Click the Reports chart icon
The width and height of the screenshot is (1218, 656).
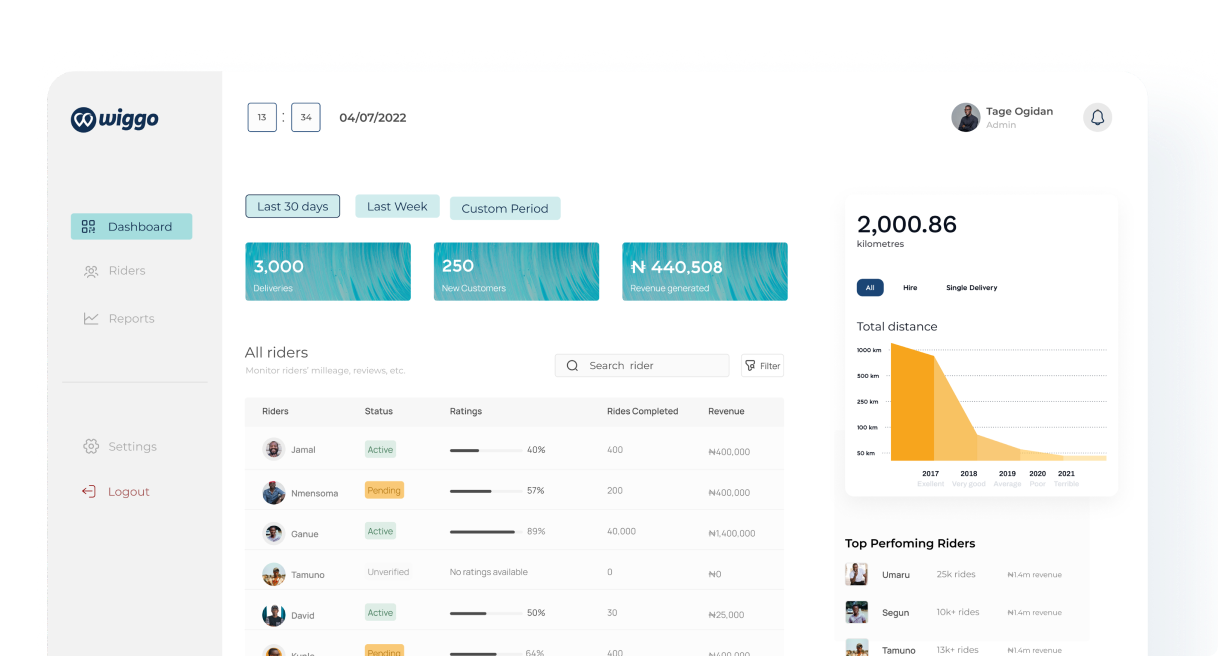91,319
